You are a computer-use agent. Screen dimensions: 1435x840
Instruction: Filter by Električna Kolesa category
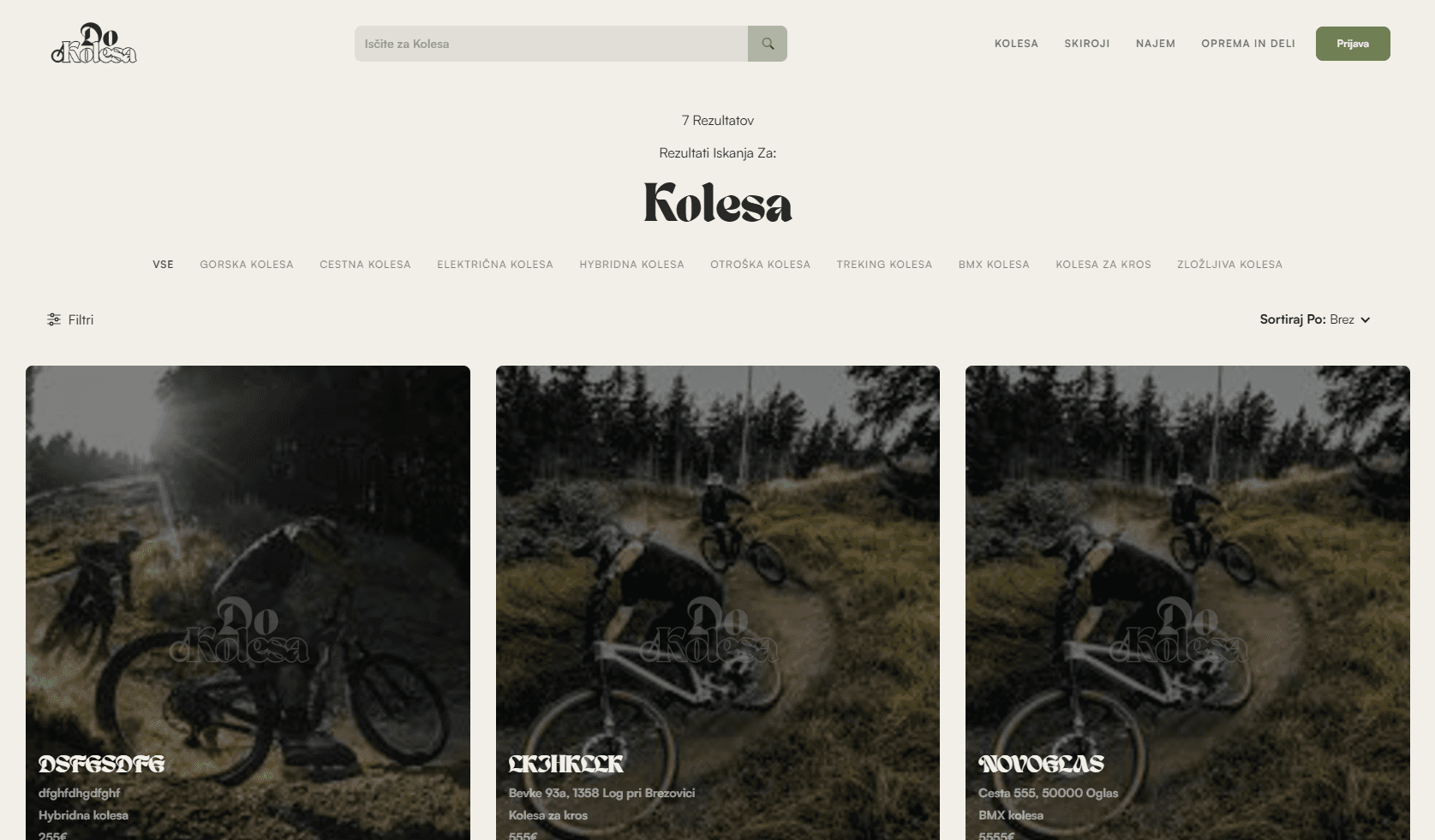(495, 265)
